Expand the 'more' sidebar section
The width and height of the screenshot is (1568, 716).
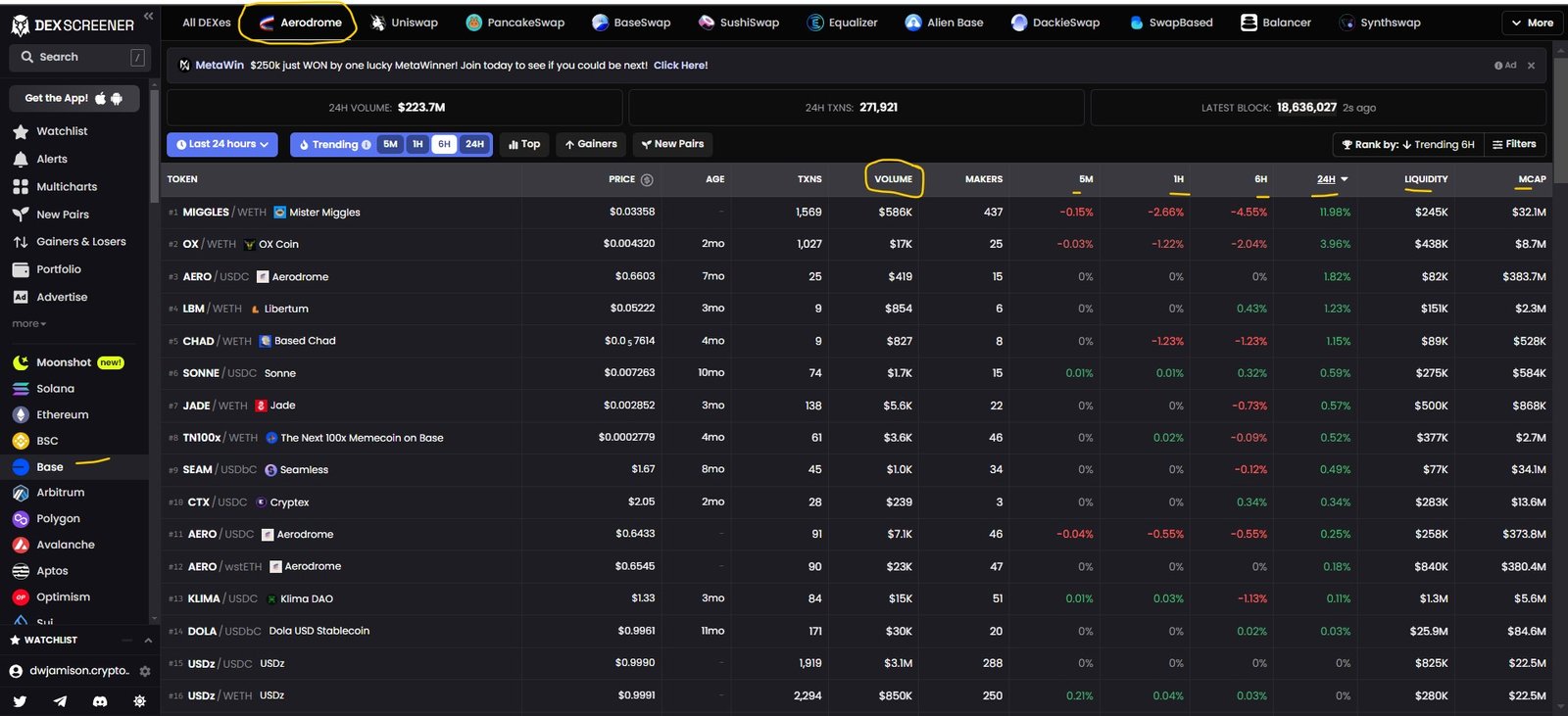pyautogui.click(x=28, y=324)
